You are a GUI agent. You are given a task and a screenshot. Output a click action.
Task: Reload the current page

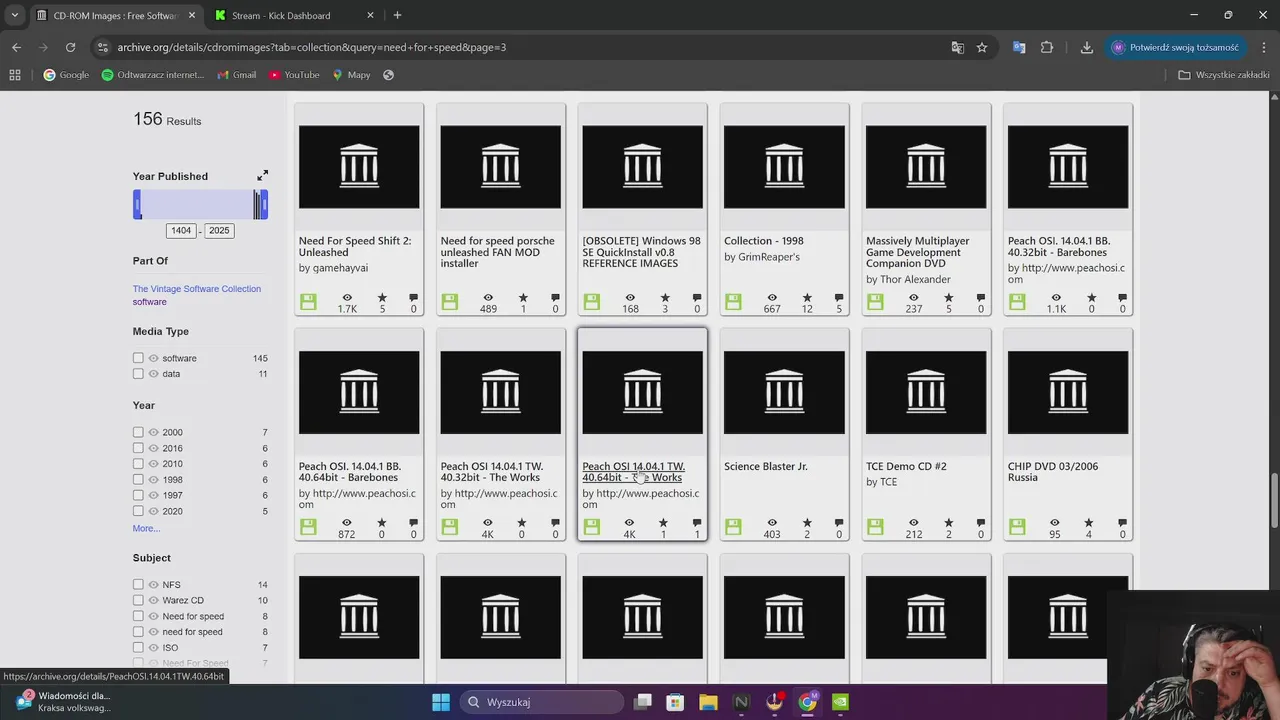[x=70, y=47]
